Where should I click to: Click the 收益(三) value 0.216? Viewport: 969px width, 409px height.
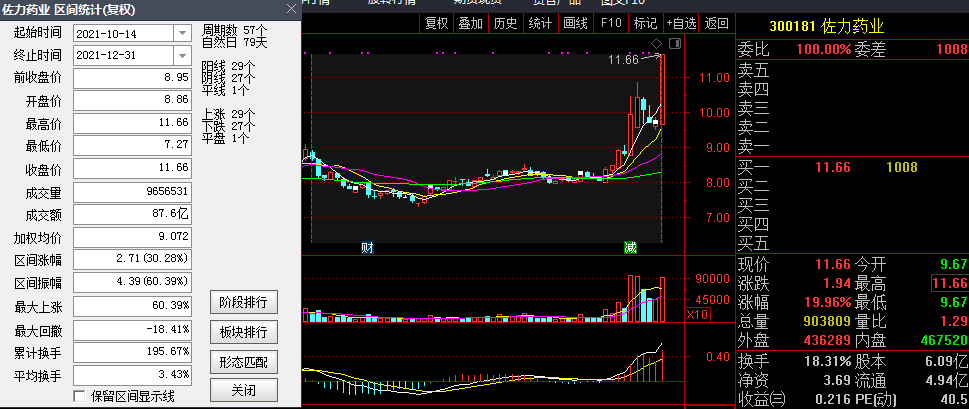[832, 399]
